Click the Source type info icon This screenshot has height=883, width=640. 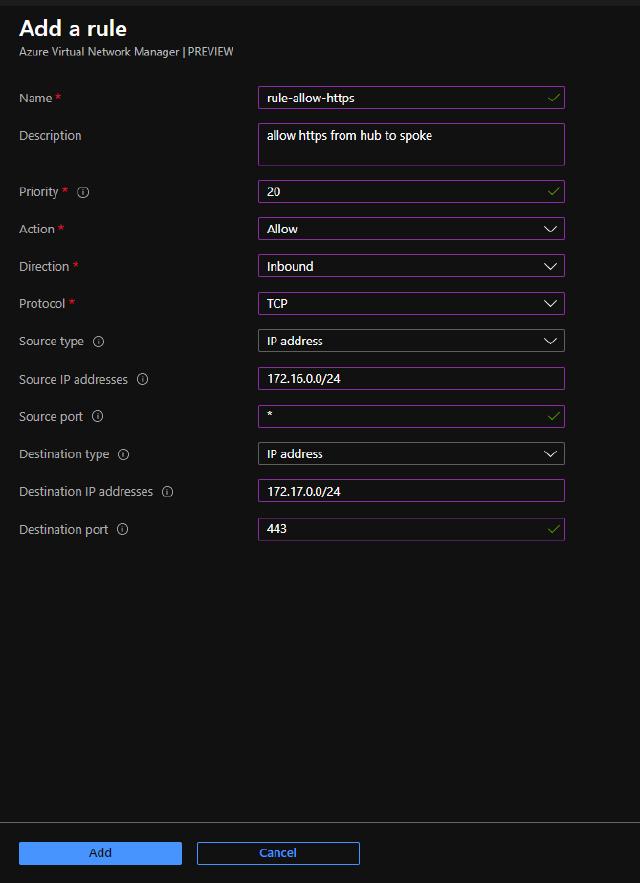coord(98,342)
